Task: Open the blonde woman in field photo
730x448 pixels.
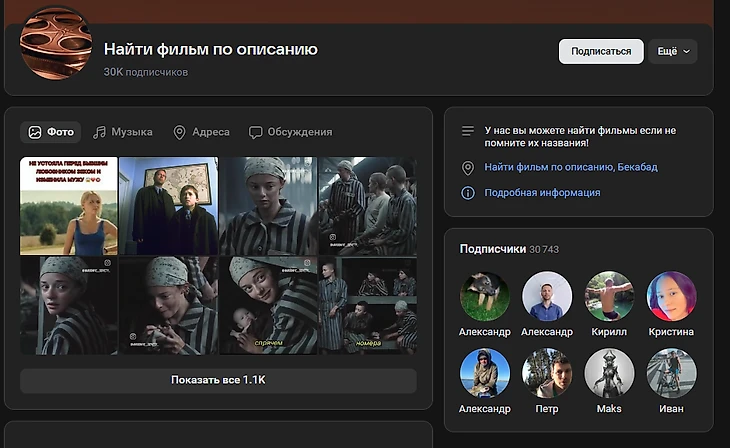Action: point(69,206)
